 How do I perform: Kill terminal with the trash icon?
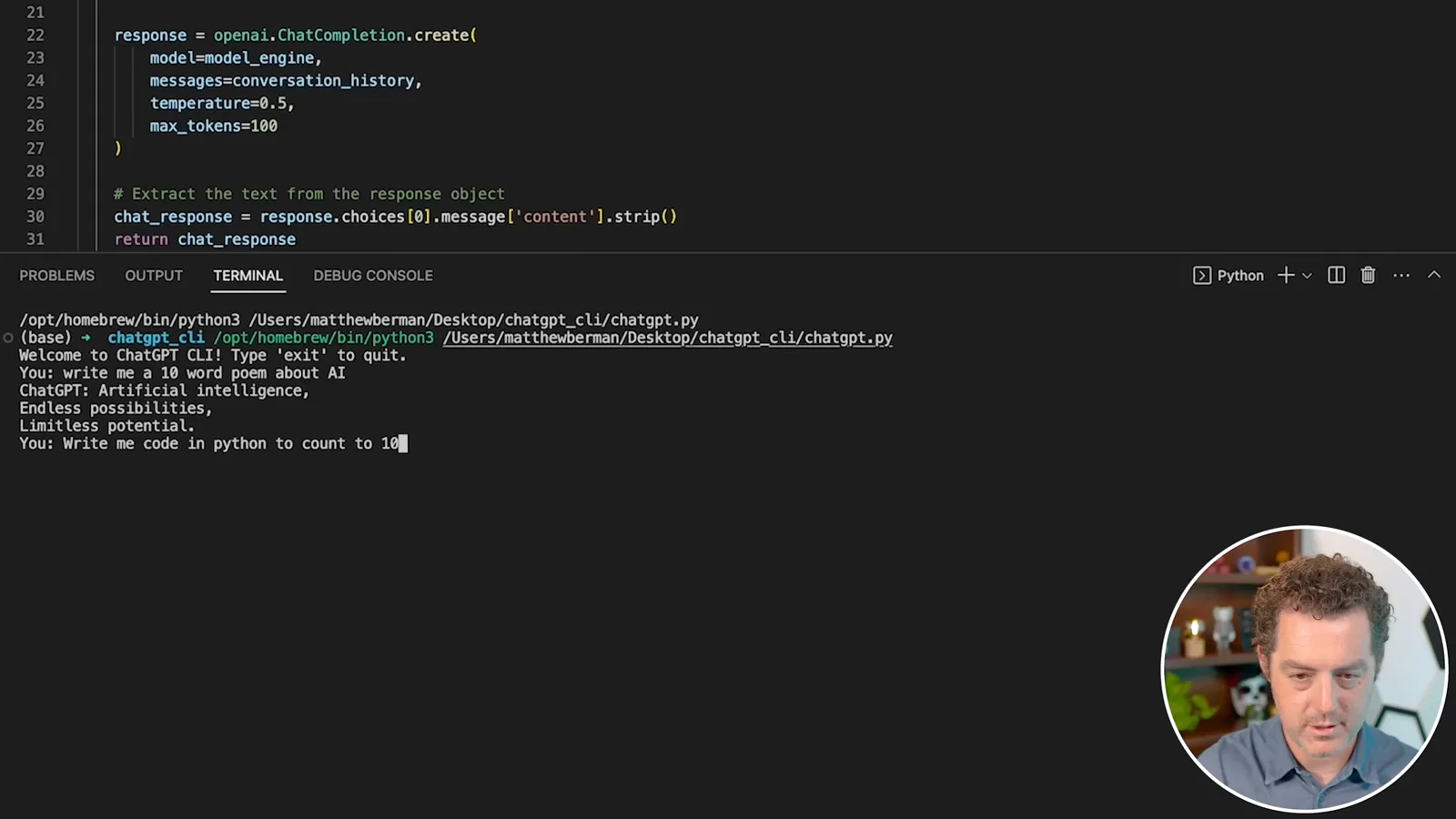click(x=1368, y=275)
